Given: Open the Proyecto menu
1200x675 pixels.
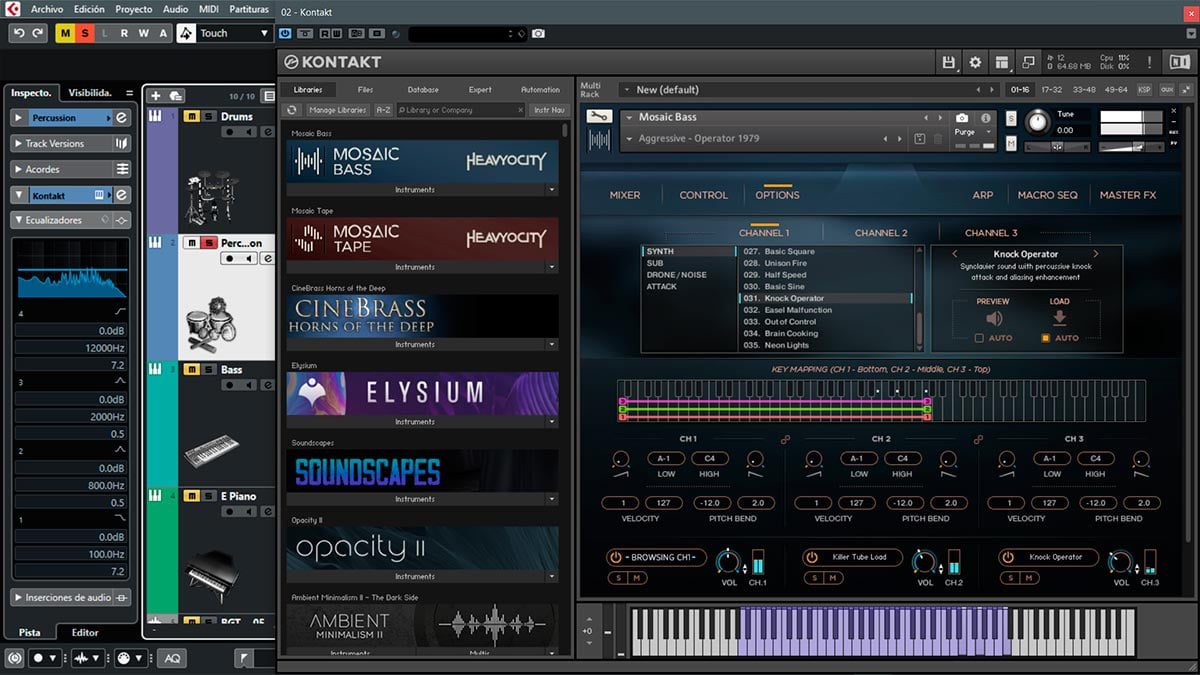Looking at the screenshot, I should tap(134, 9).
